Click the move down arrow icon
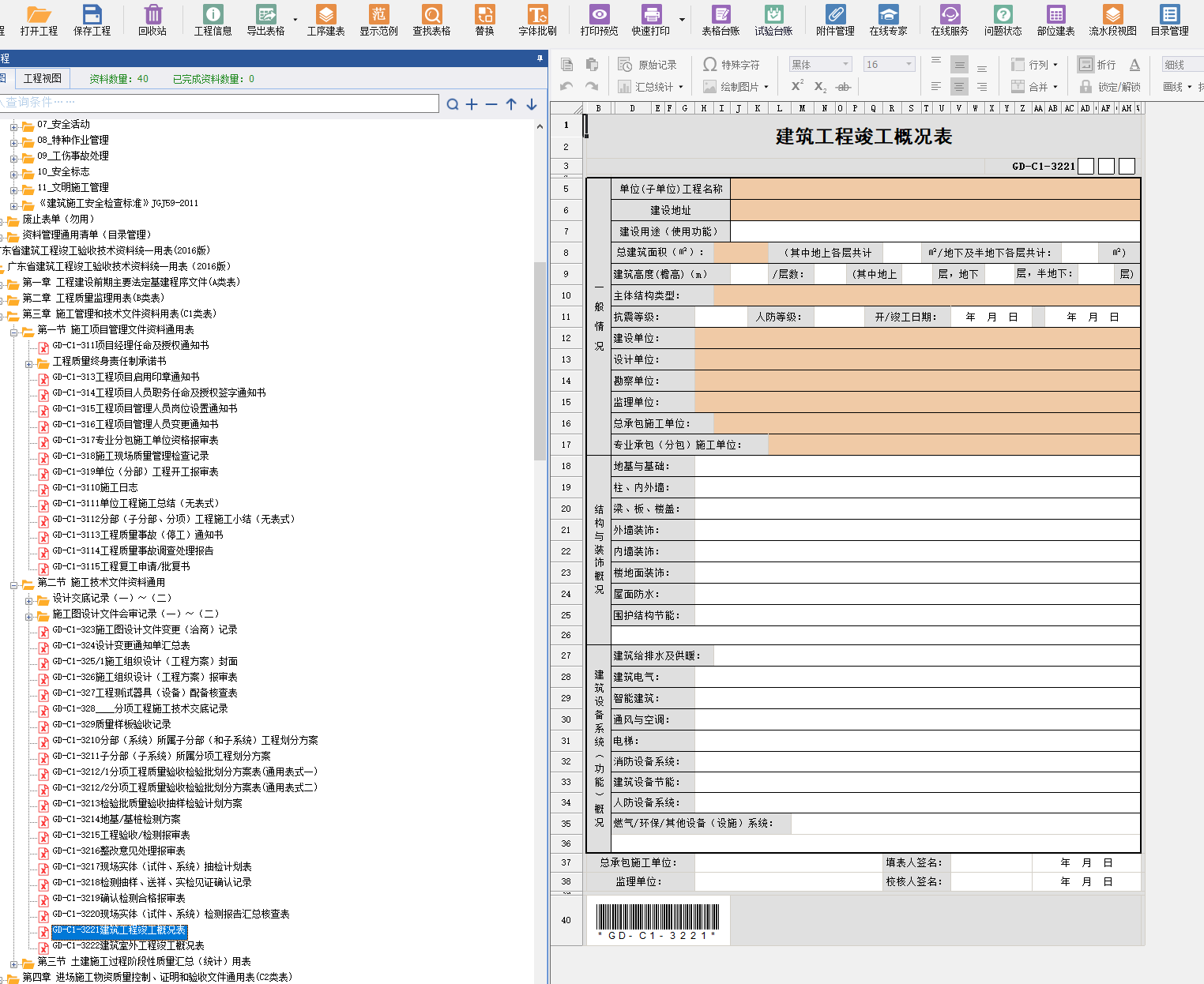 click(x=532, y=104)
